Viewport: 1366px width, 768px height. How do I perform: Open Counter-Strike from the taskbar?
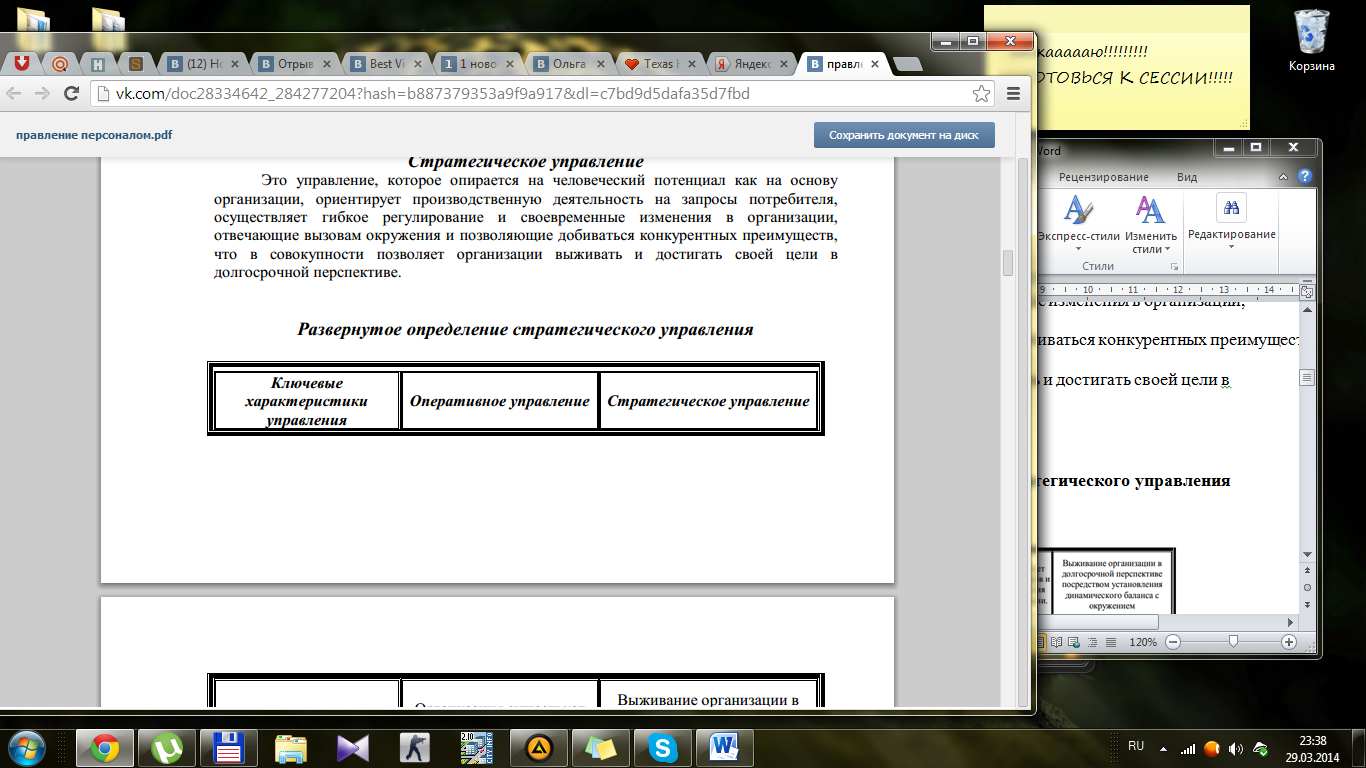pyautogui.click(x=414, y=747)
